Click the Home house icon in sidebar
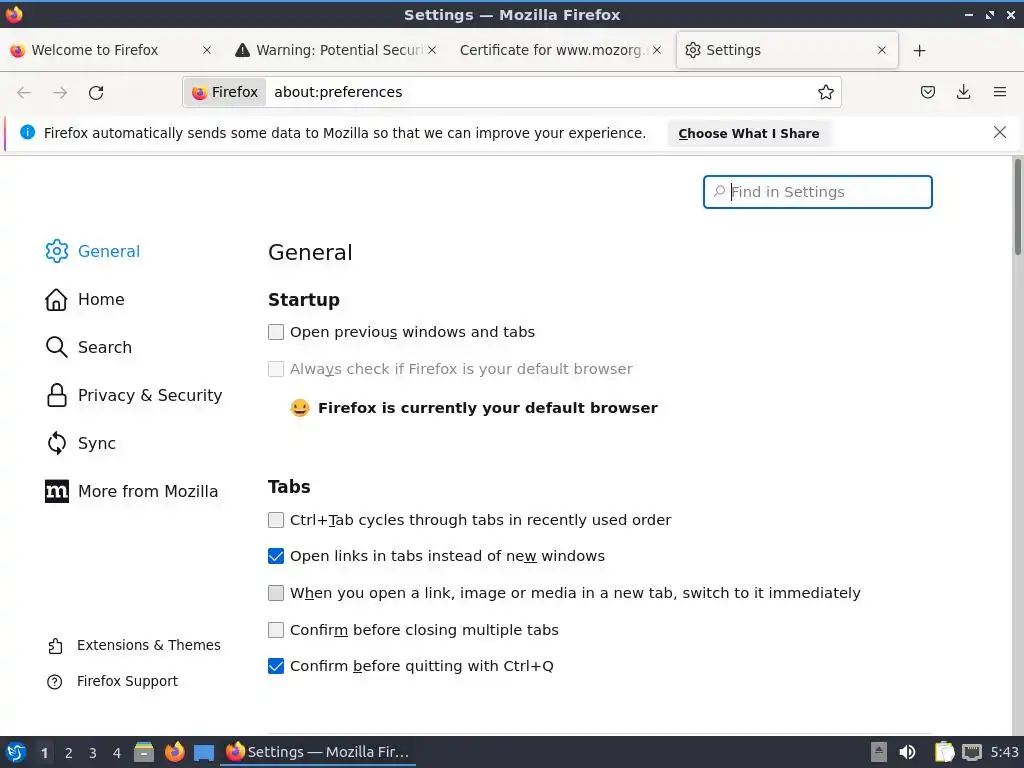The image size is (1024, 768). pyautogui.click(x=56, y=299)
